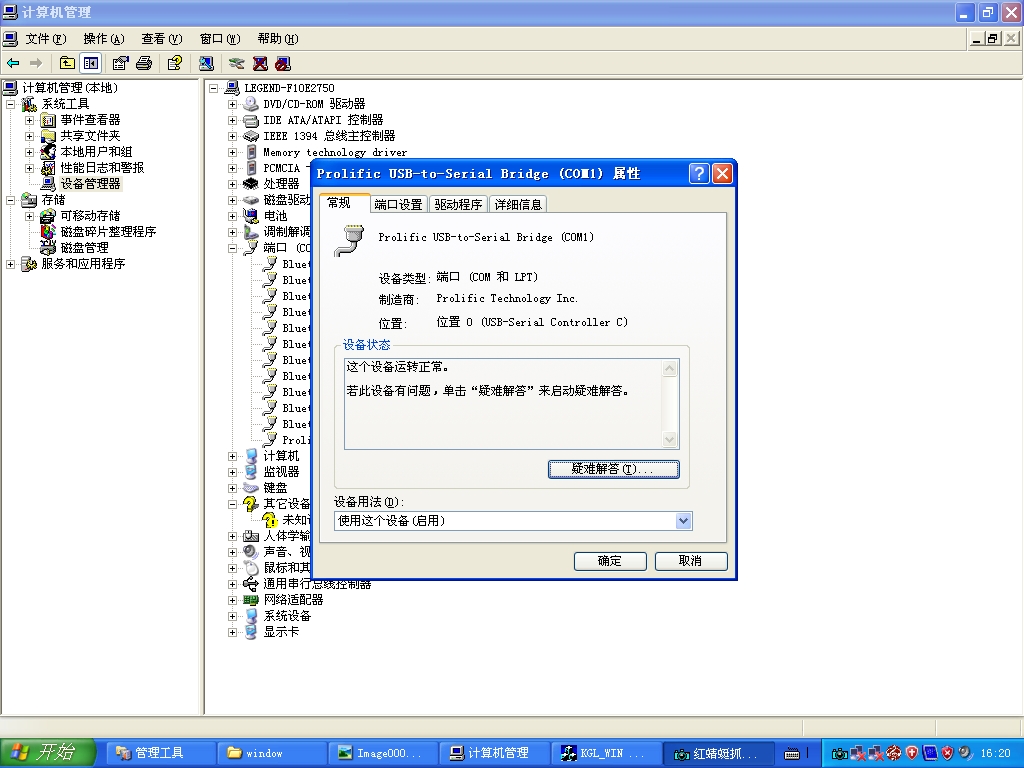Collapse the LEGEND-F10E2750 root node

pyautogui.click(x=213, y=88)
